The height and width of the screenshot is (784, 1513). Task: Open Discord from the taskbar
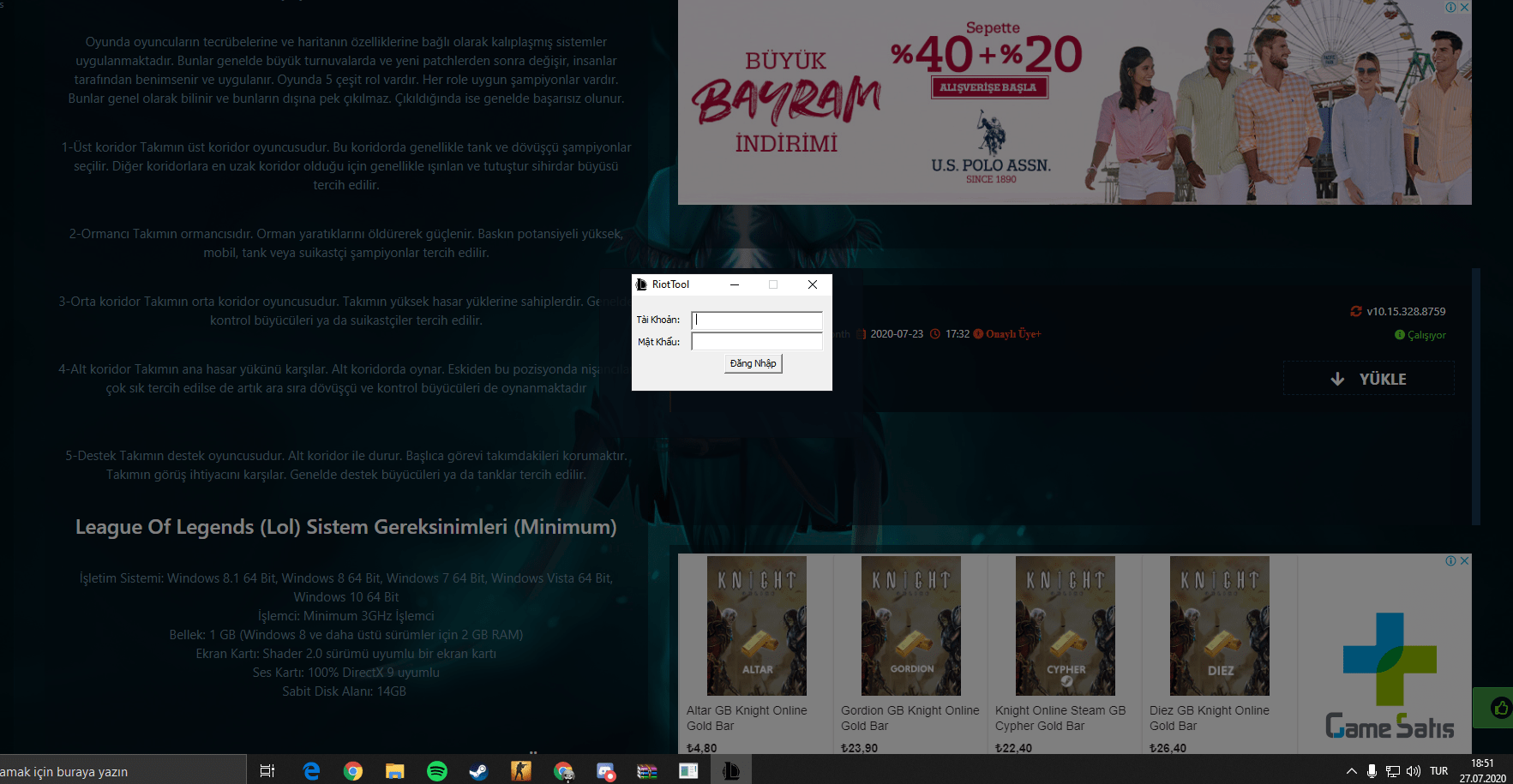coord(606,772)
